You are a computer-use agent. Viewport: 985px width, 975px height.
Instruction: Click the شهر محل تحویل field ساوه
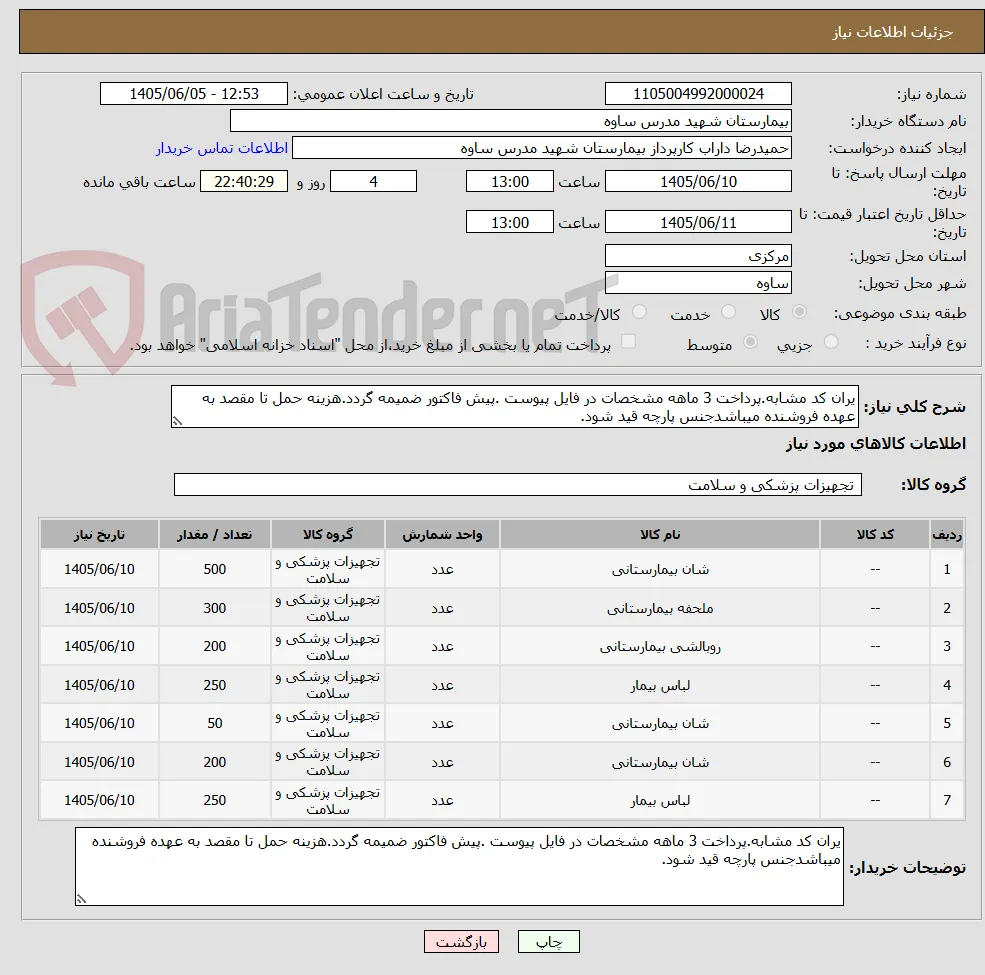[x=698, y=283]
